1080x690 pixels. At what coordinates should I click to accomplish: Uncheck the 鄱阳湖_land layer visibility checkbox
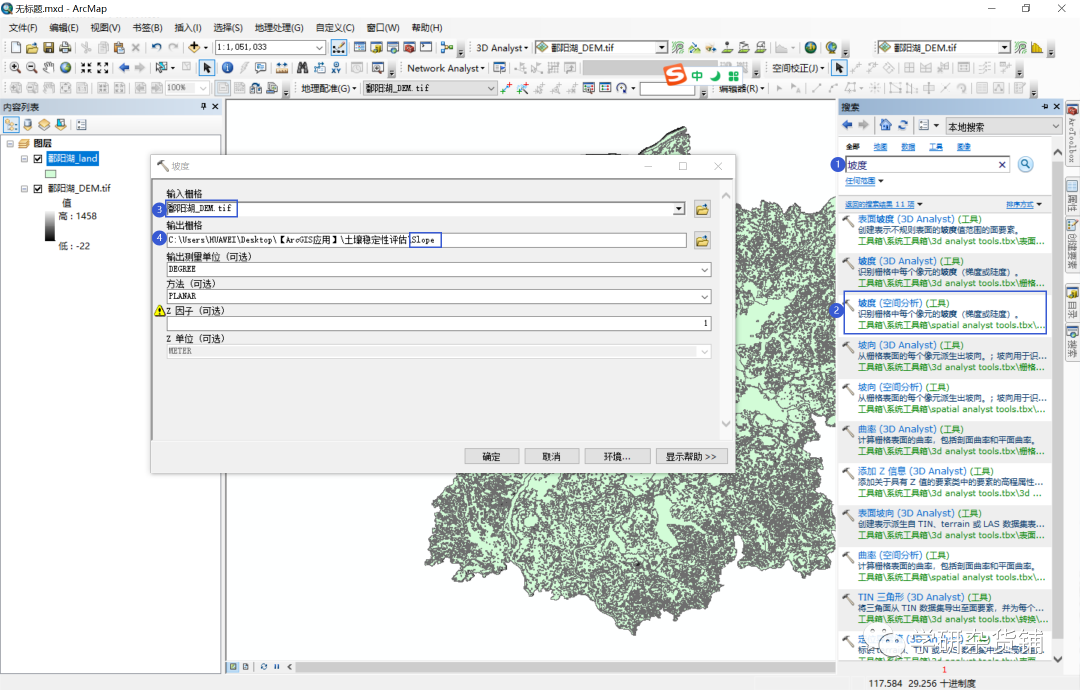click(x=37, y=157)
